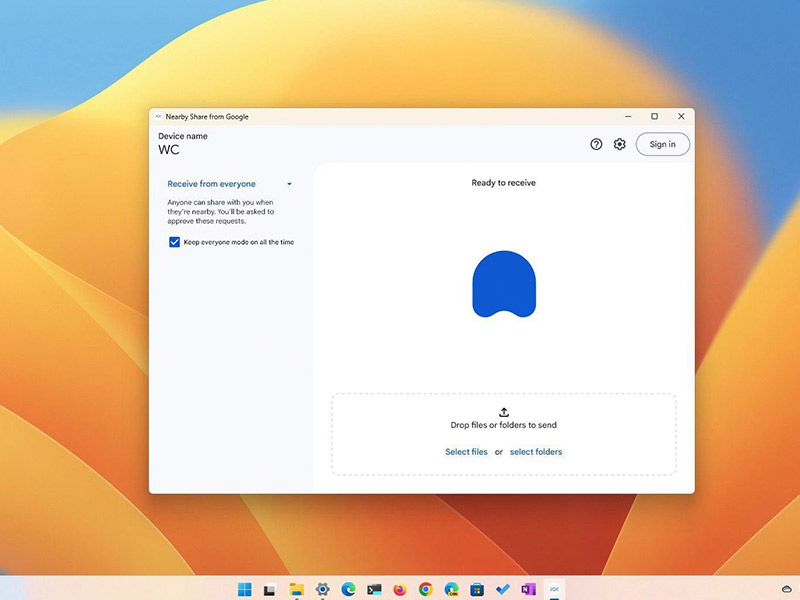Screen dimensions: 800x600
Task: Click the upload arrow icon in drop zone
Action: [504, 412]
